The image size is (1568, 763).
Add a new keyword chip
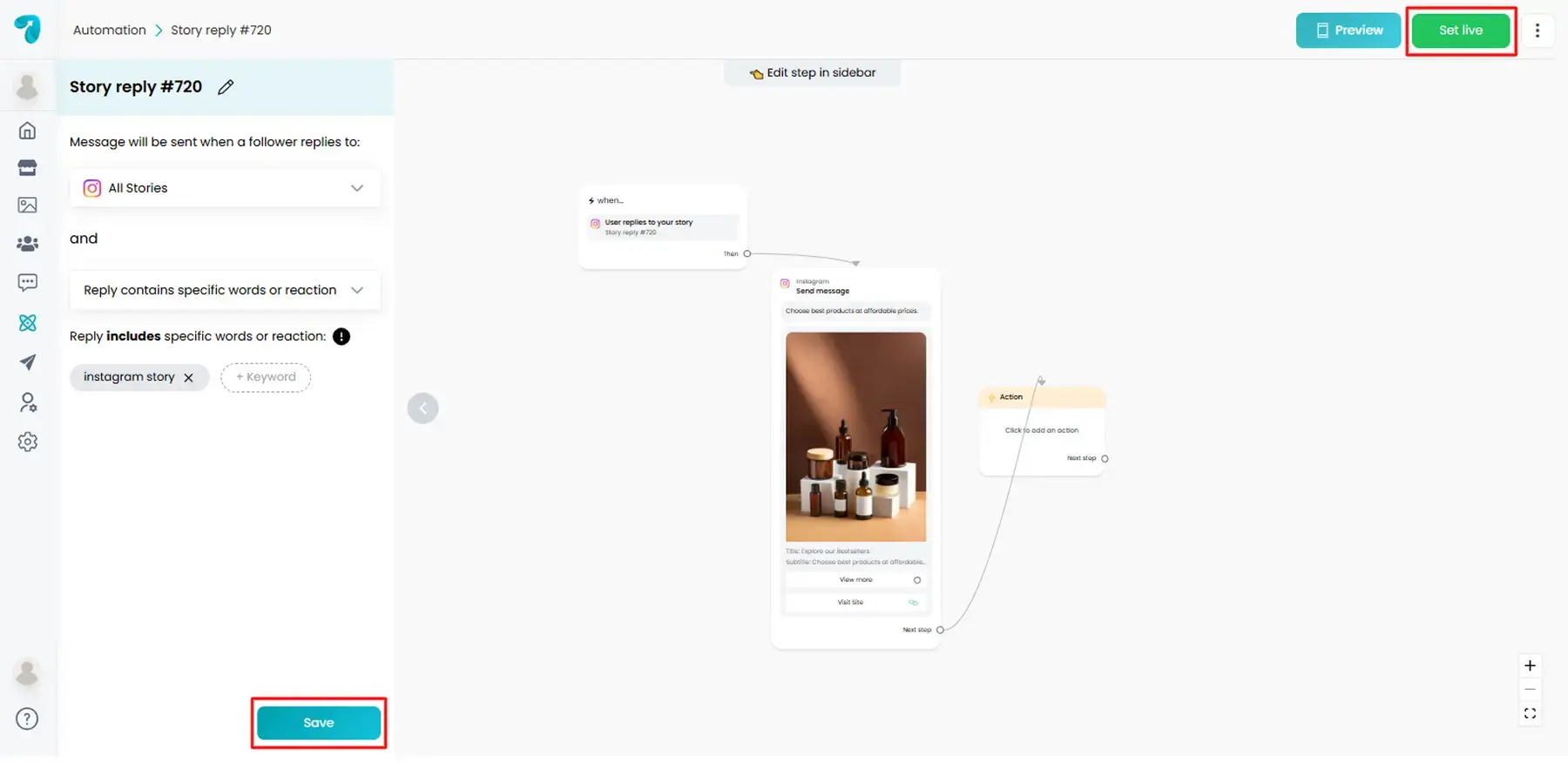click(x=266, y=377)
